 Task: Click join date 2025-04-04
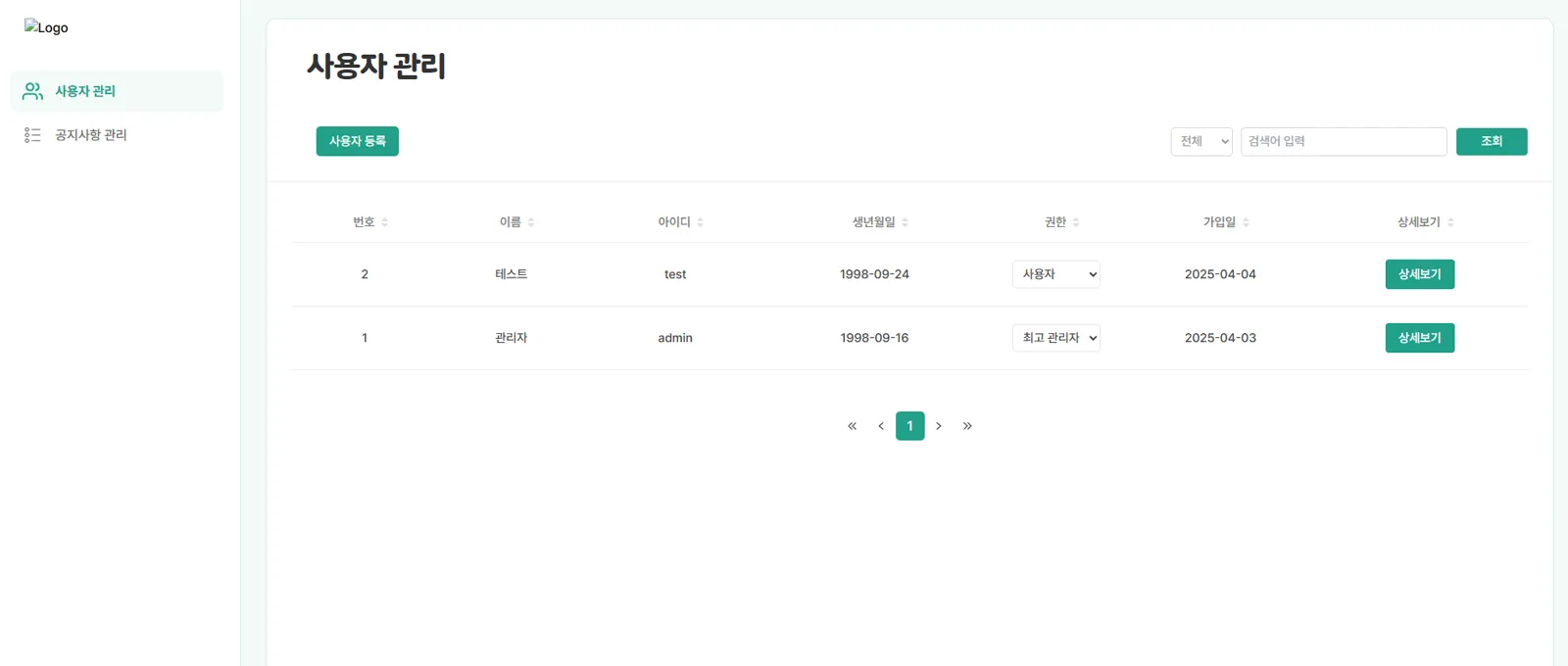click(x=1220, y=274)
